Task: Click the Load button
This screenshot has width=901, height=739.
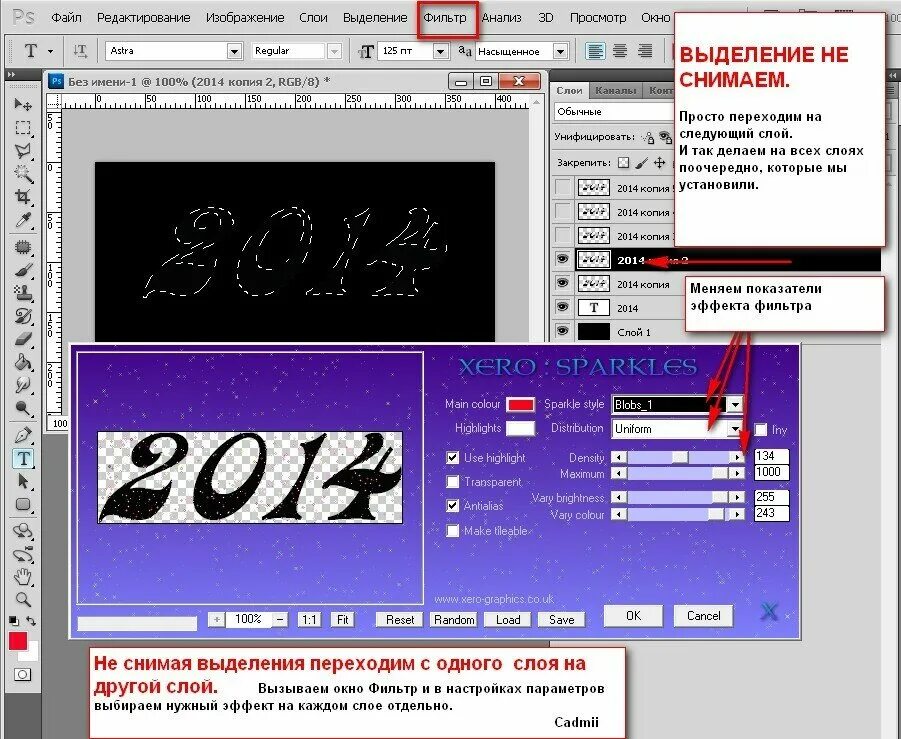Action: pyautogui.click(x=508, y=619)
